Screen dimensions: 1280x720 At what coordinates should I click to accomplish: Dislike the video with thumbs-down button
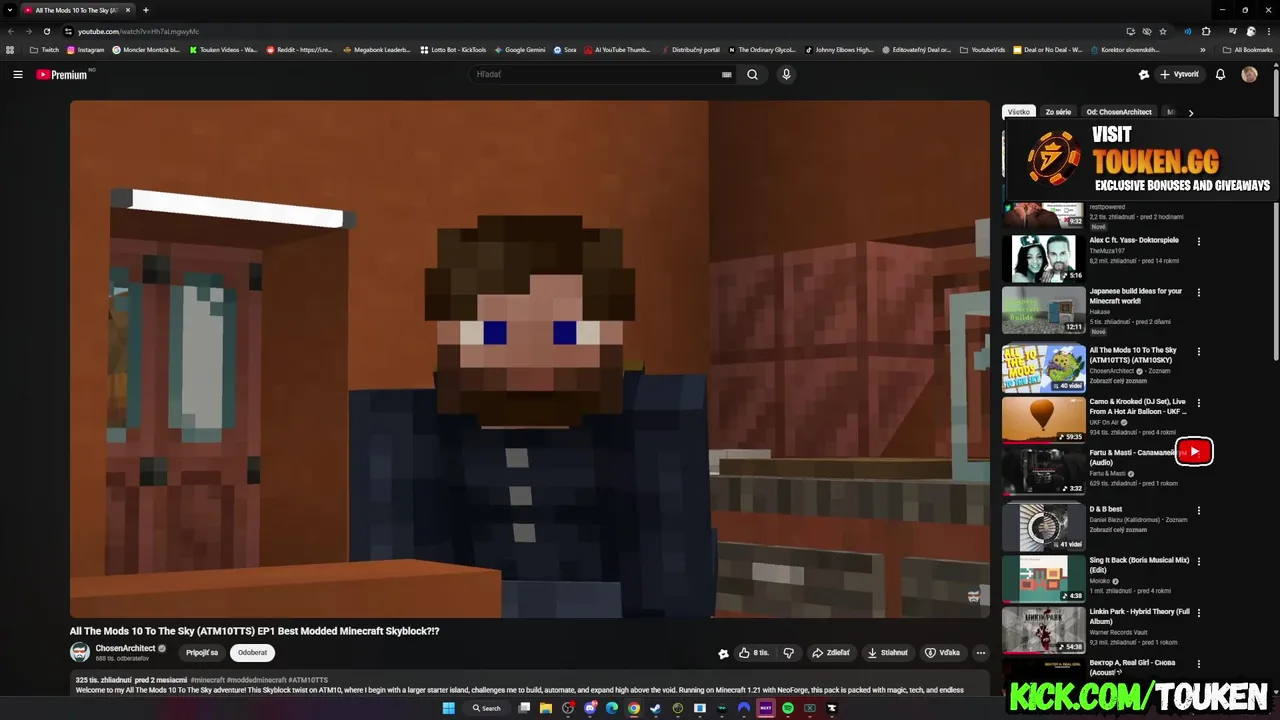789,653
